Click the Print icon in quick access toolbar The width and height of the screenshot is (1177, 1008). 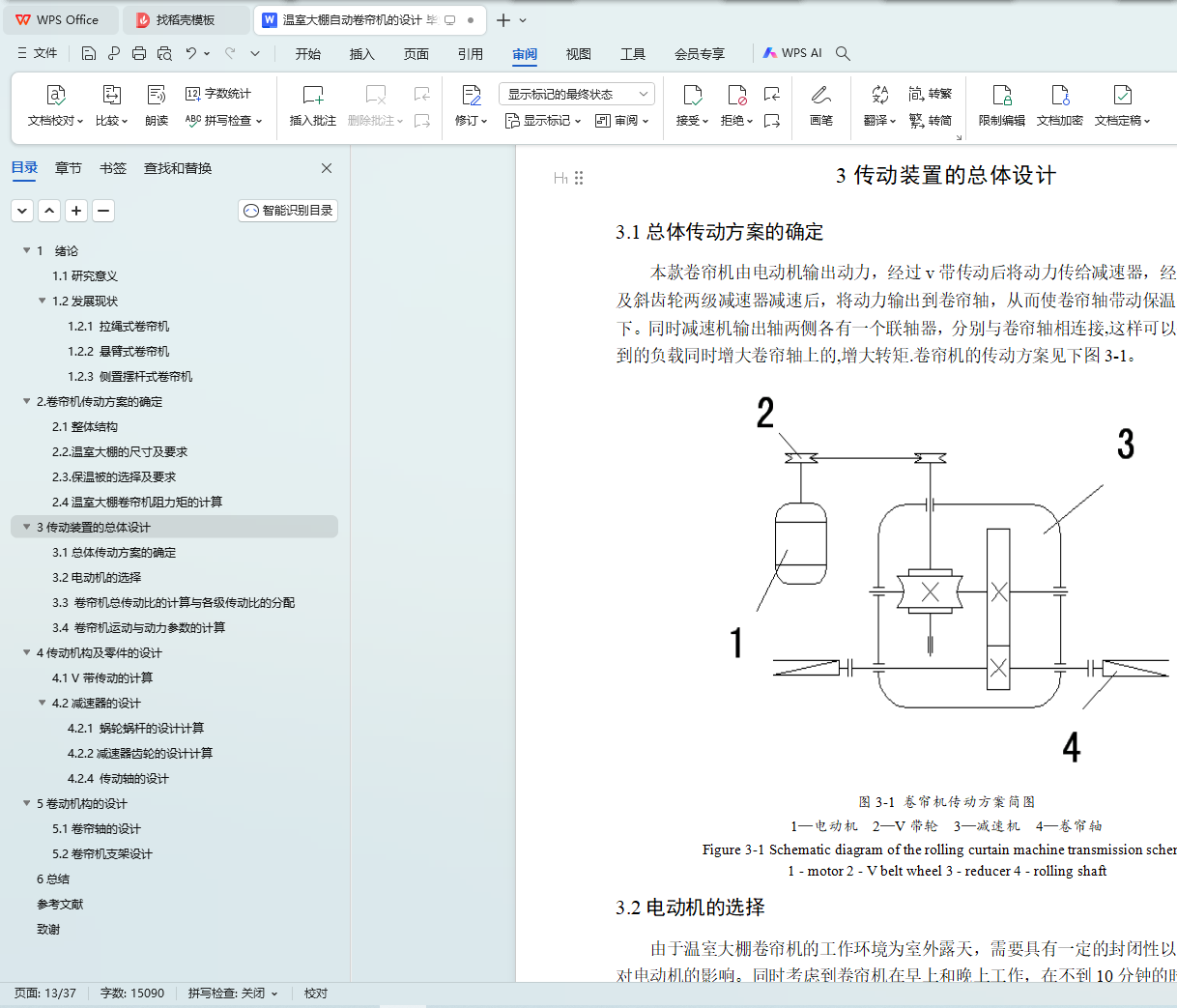tap(139, 54)
